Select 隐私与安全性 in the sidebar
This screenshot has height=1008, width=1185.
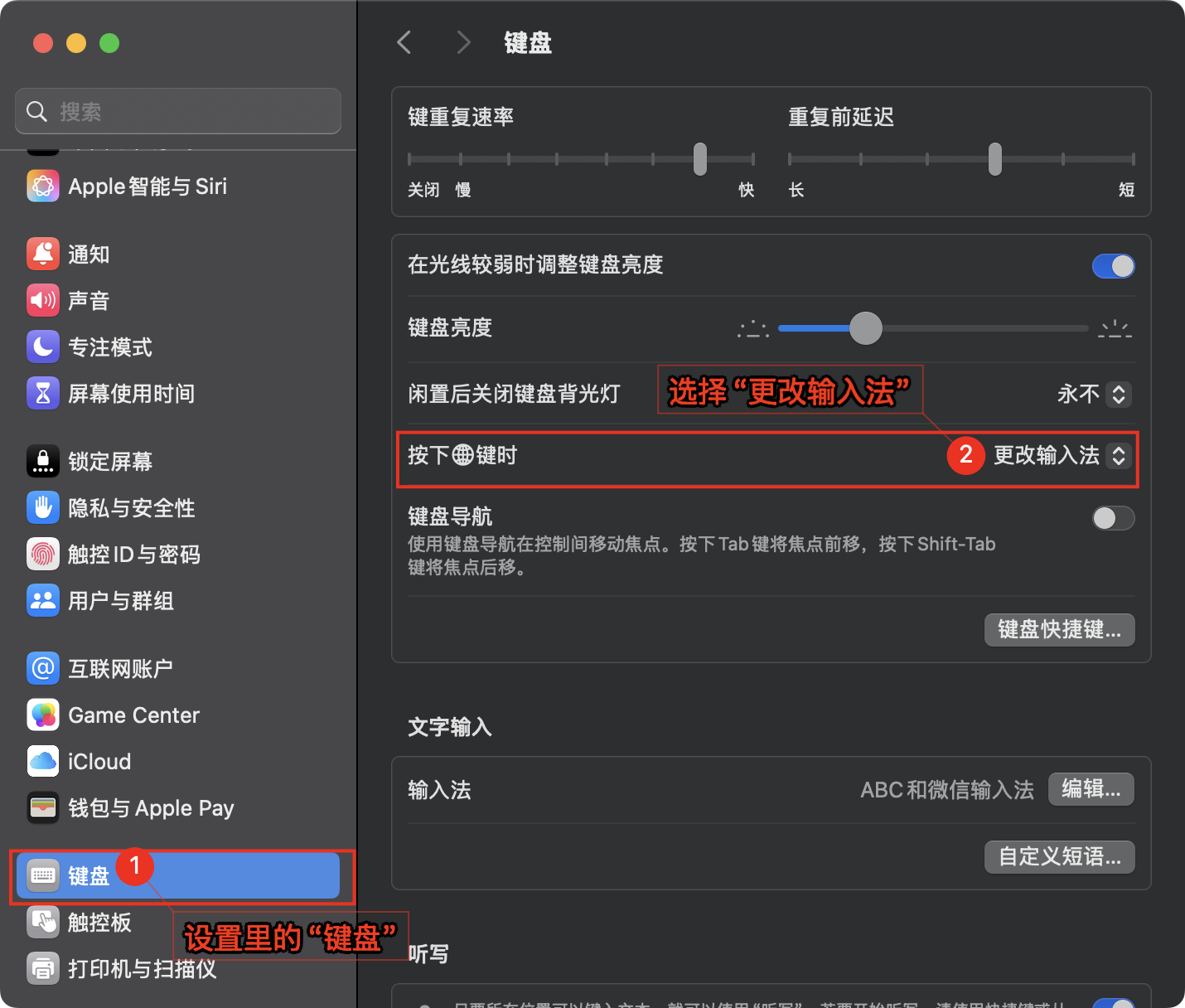coord(131,508)
